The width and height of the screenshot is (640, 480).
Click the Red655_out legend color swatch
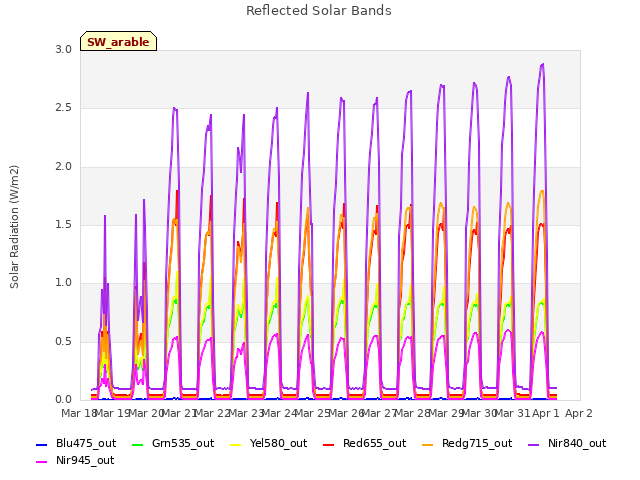click(x=329, y=444)
